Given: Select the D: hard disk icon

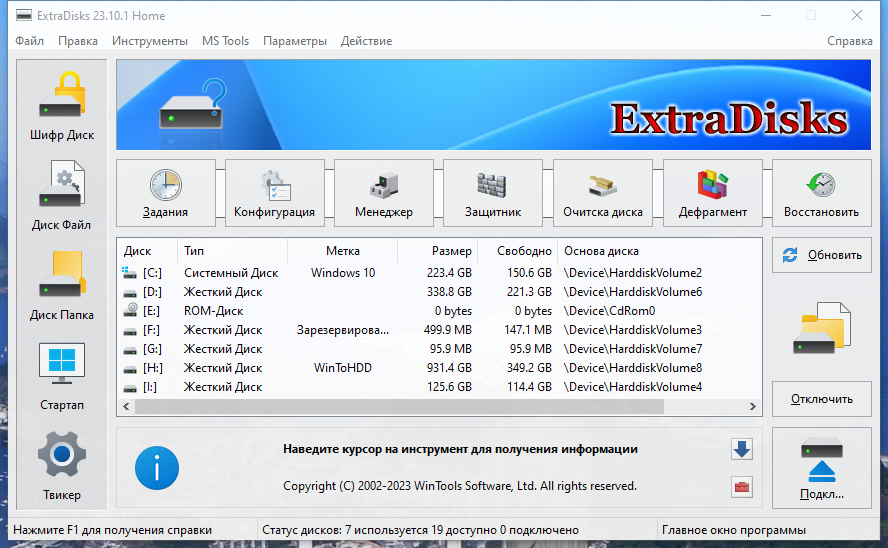Looking at the screenshot, I should [130, 292].
